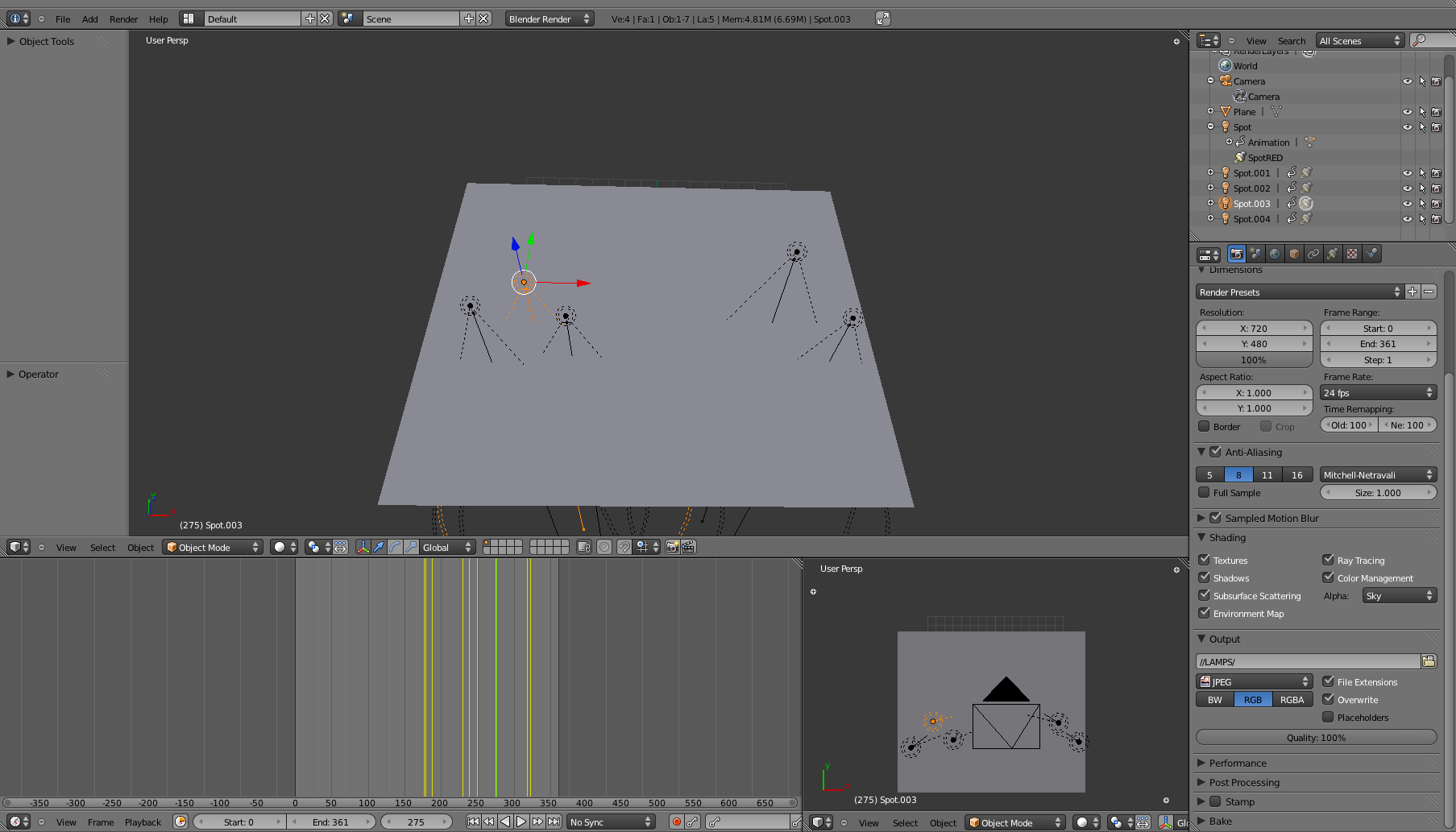Open the World properties tab
The width and height of the screenshot is (1456, 832).
[1275, 255]
